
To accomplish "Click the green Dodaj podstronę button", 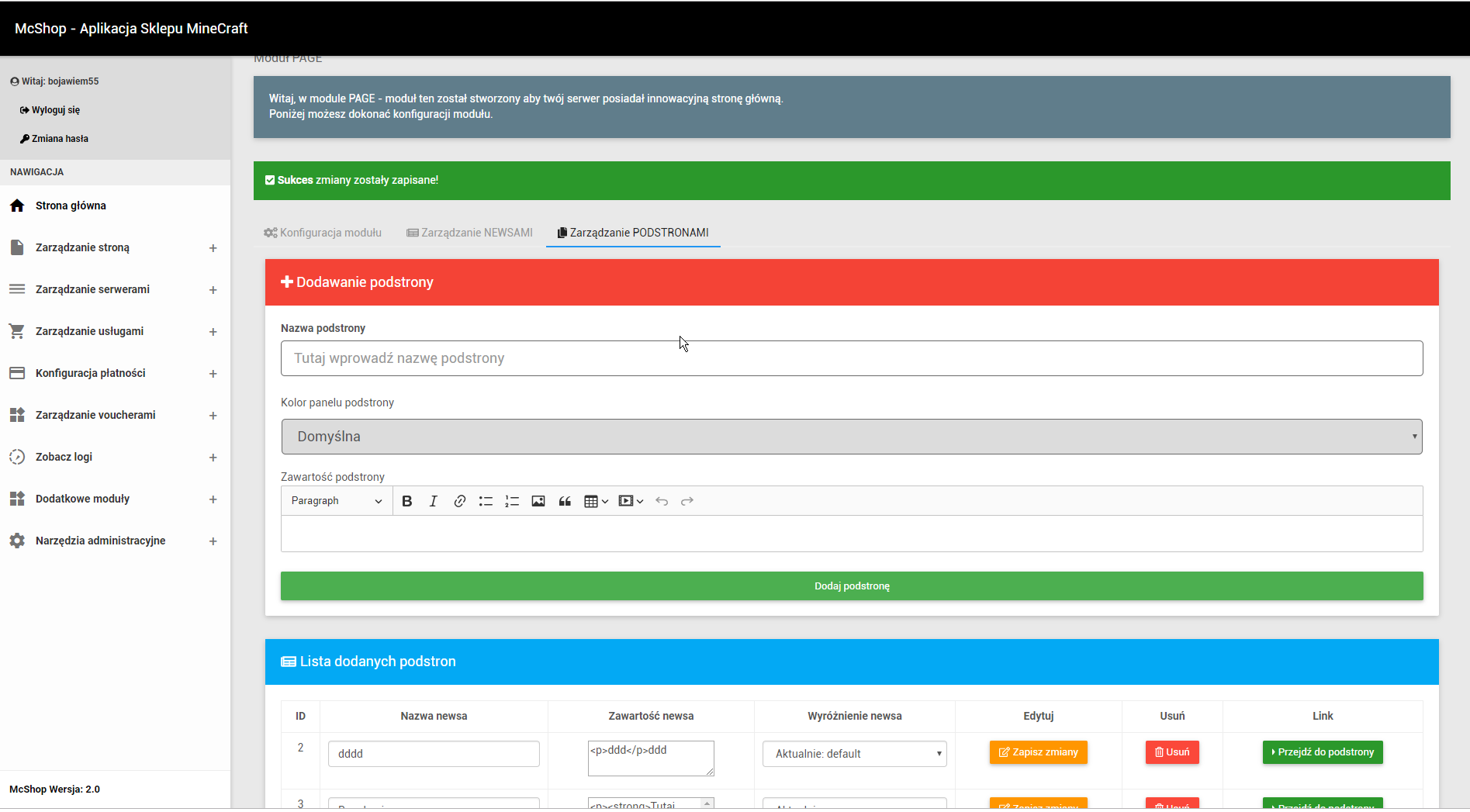I will coord(851,586).
